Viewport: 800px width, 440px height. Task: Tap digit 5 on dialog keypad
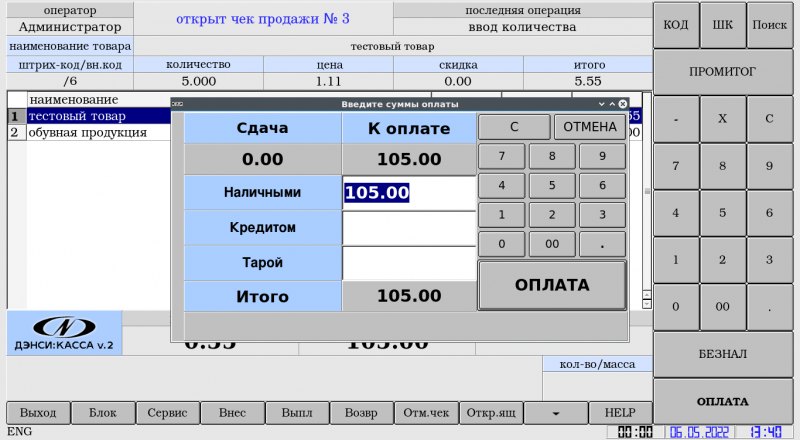pyautogui.click(x=552, y=185)
